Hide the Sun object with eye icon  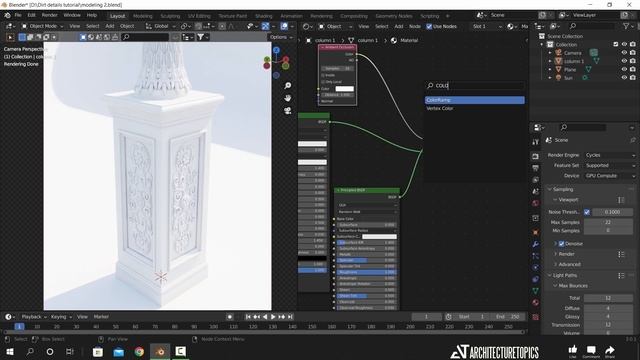click(624, 78)
